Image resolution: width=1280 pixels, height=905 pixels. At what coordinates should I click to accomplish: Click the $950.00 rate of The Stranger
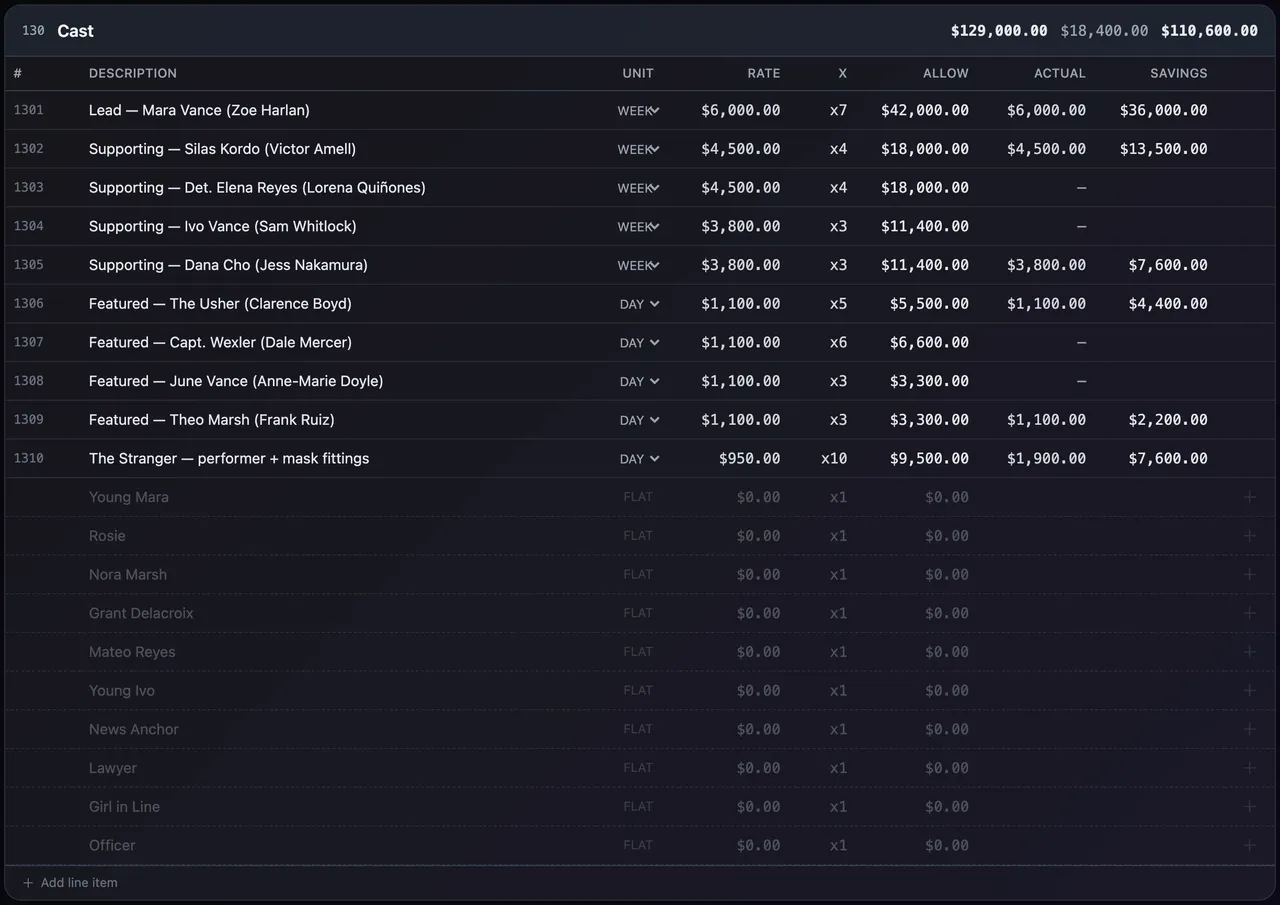point(749,458)
